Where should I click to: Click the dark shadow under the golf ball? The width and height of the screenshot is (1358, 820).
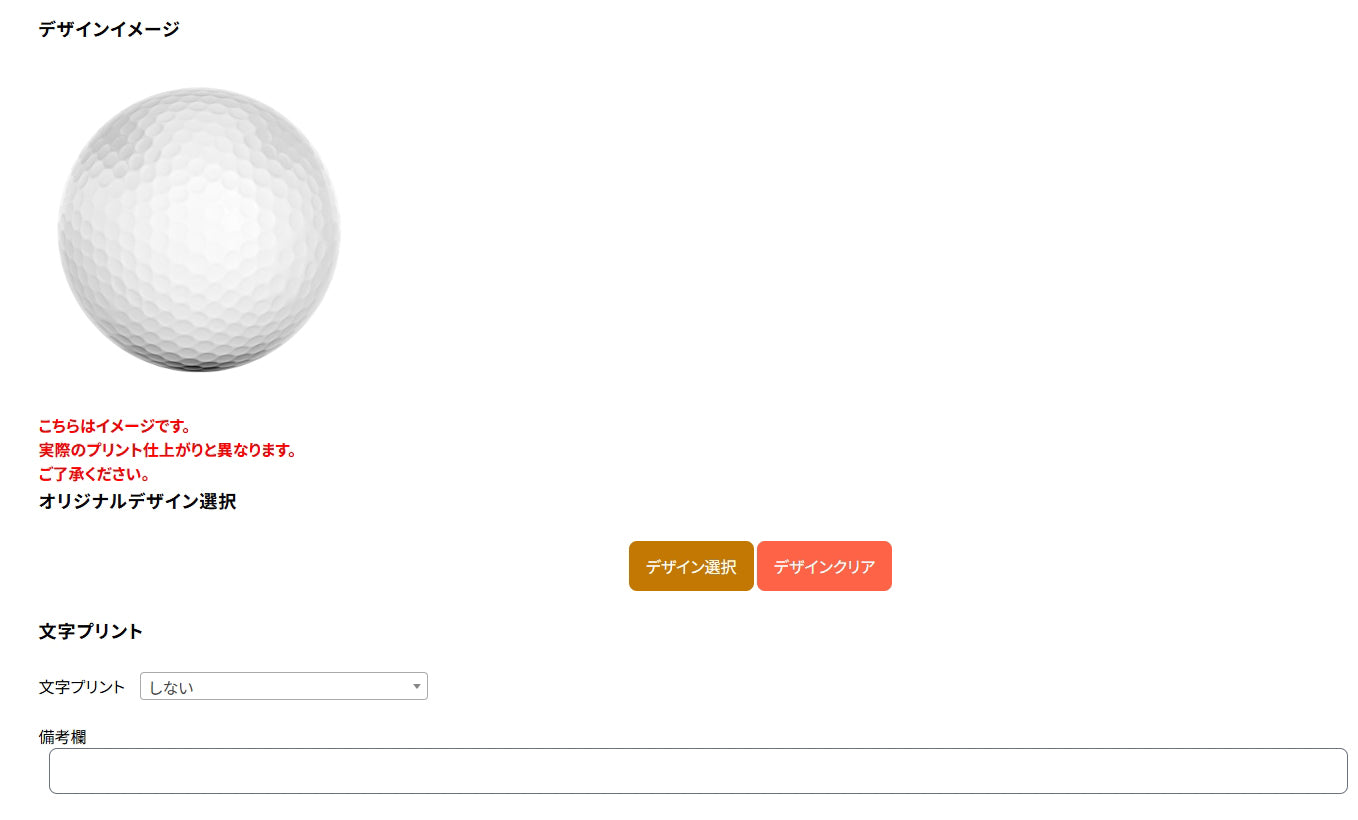click(x=200, y=364)
